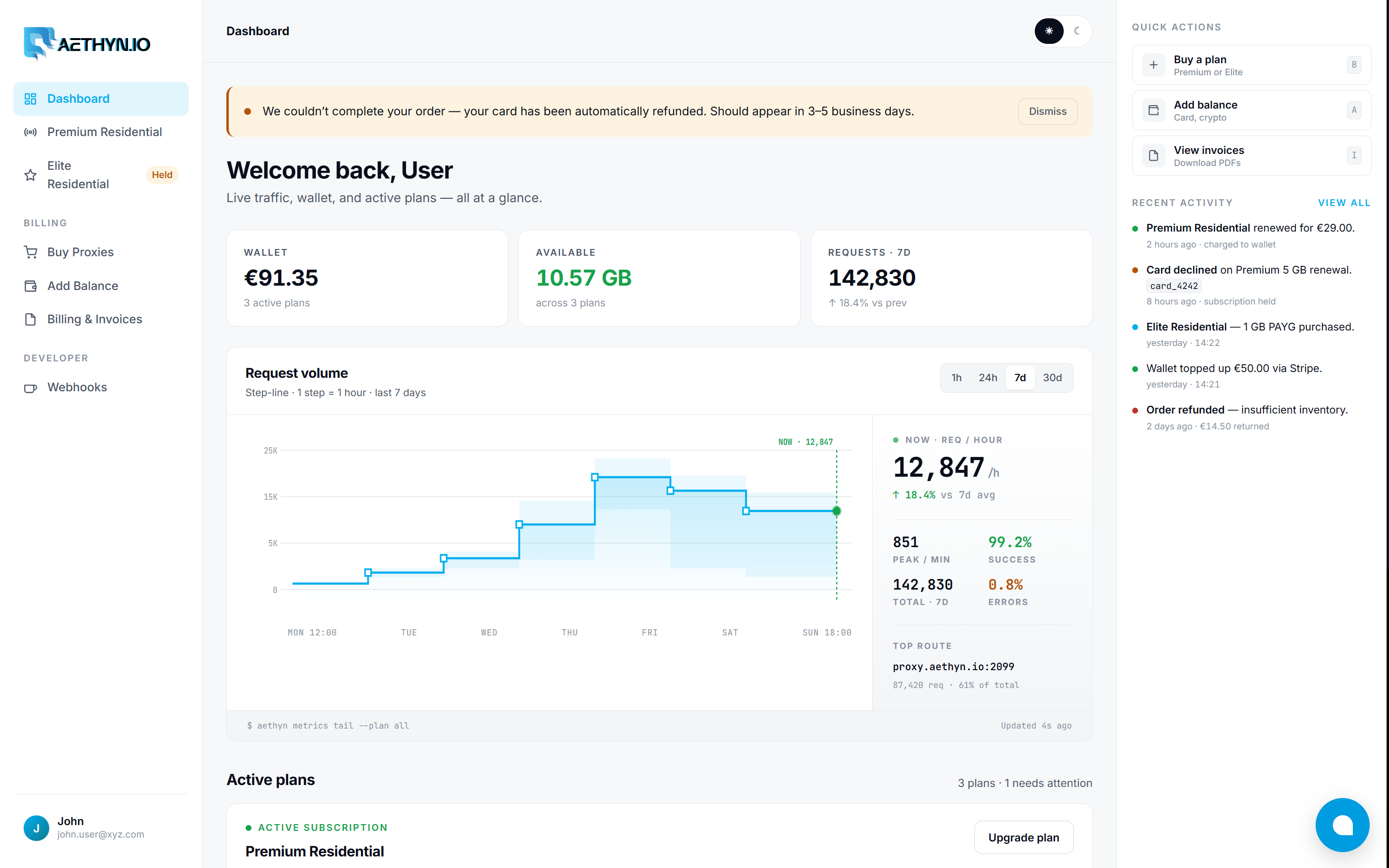Open View All recent activity
This screenshot has width=1389, height=868.
(1344, 203)
